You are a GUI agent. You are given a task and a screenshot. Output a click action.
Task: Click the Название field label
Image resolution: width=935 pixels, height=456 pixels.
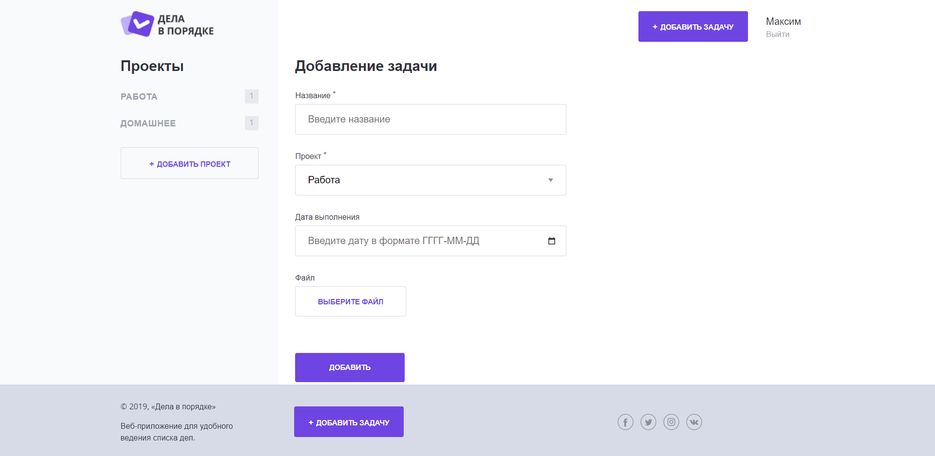pyautogui.click(x=313, y=95)
